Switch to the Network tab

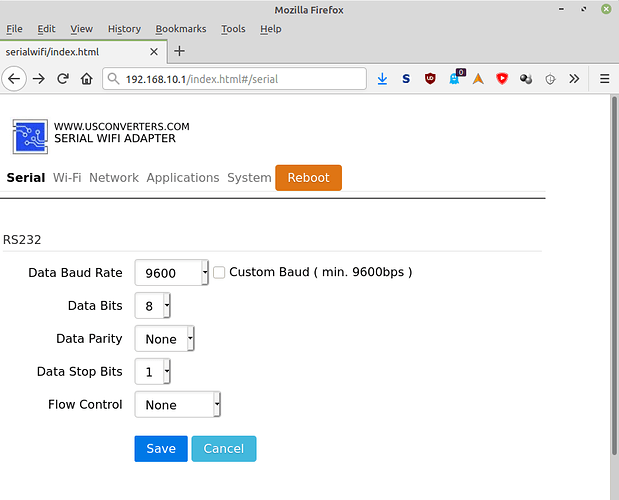point(114,178)
